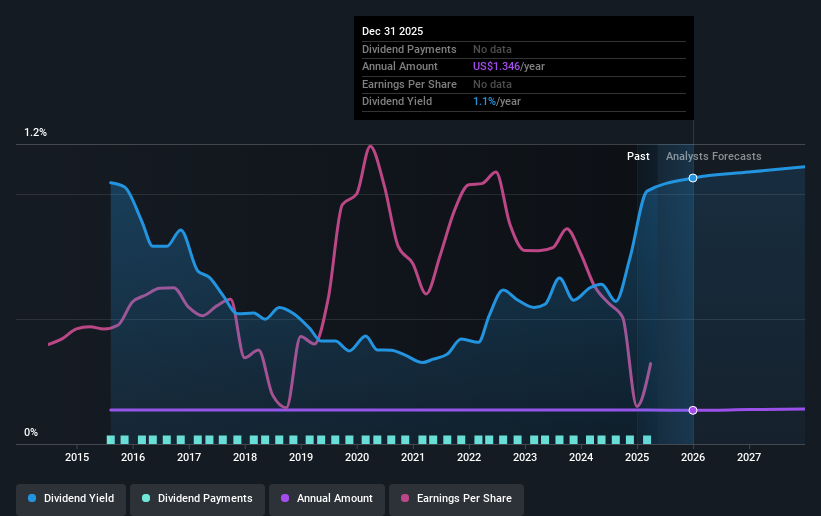
Task: Click the 2021 x-axis label
Action: 413,457
